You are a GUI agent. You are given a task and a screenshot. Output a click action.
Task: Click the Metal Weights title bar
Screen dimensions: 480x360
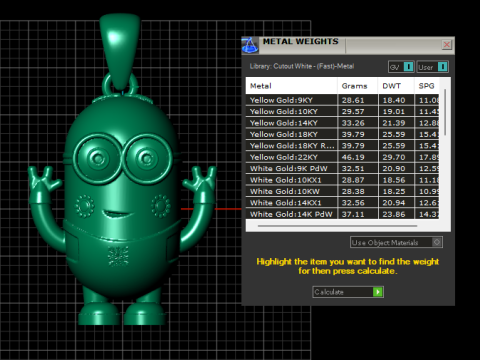point(348,46)
